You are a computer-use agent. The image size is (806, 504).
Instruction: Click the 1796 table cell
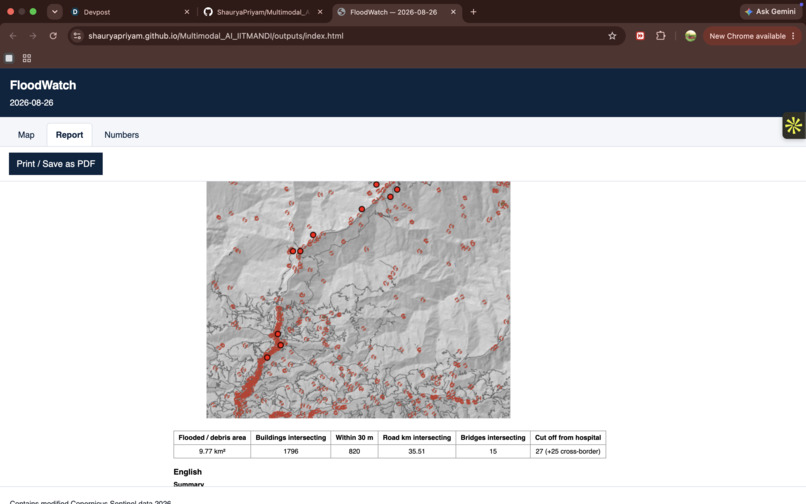coord(290,452)
